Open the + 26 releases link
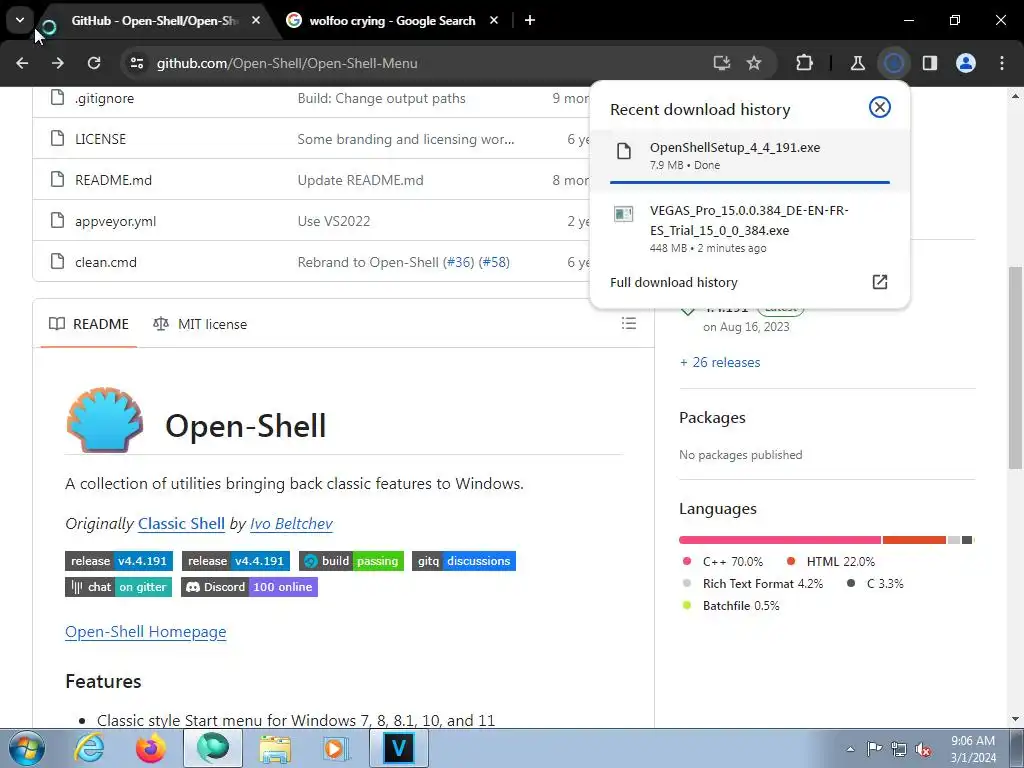 coord(720,362)
